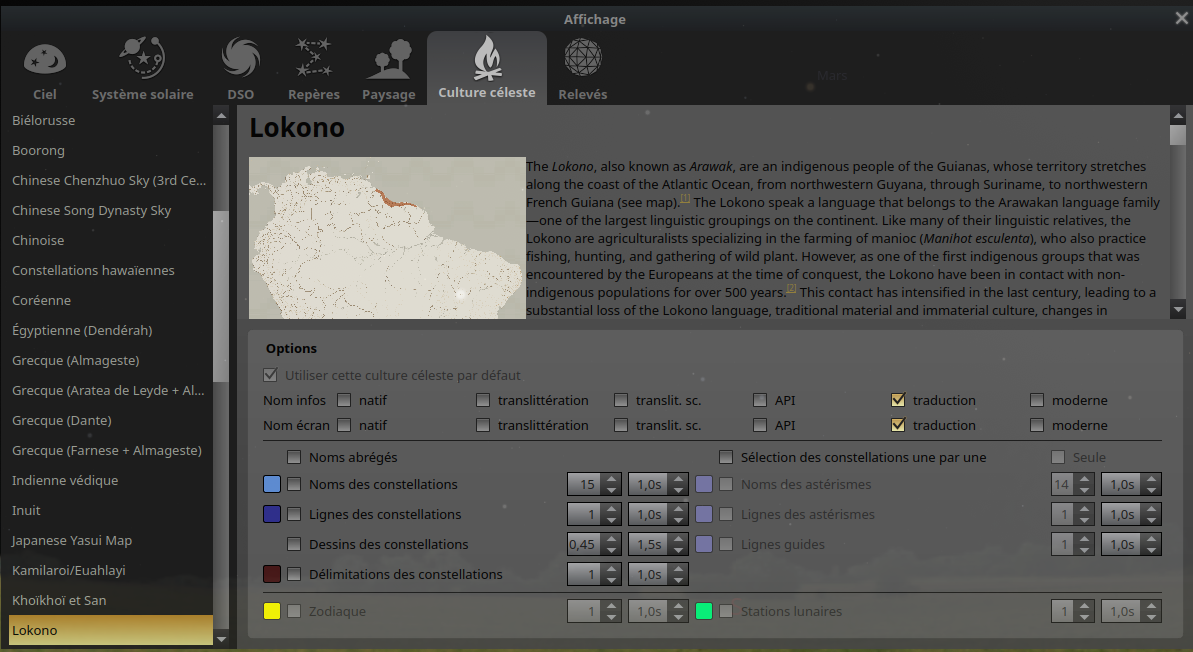1193x652 pixels.
Task: Switch to the Paysage landscape icon
Action: coord(388,61)
